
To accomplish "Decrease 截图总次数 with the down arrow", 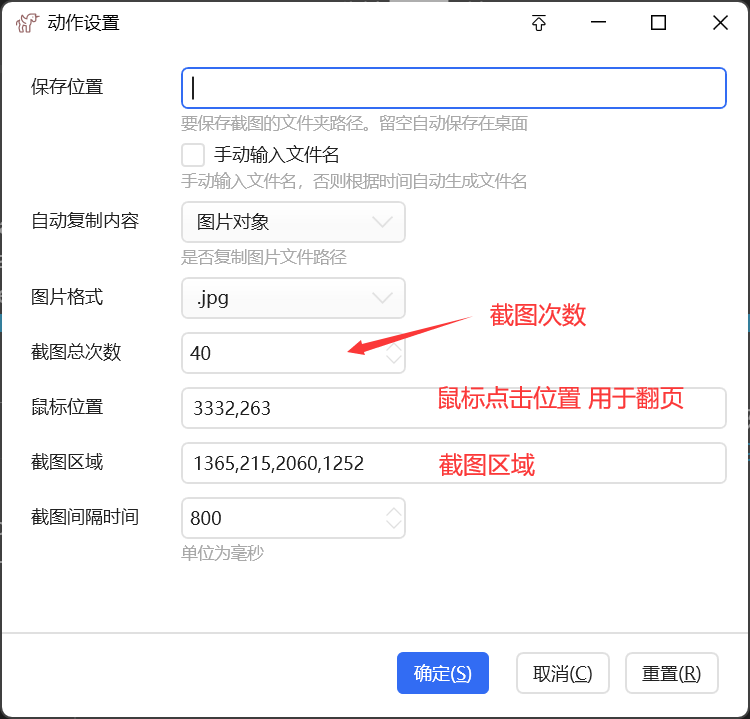I will point(394,359).
